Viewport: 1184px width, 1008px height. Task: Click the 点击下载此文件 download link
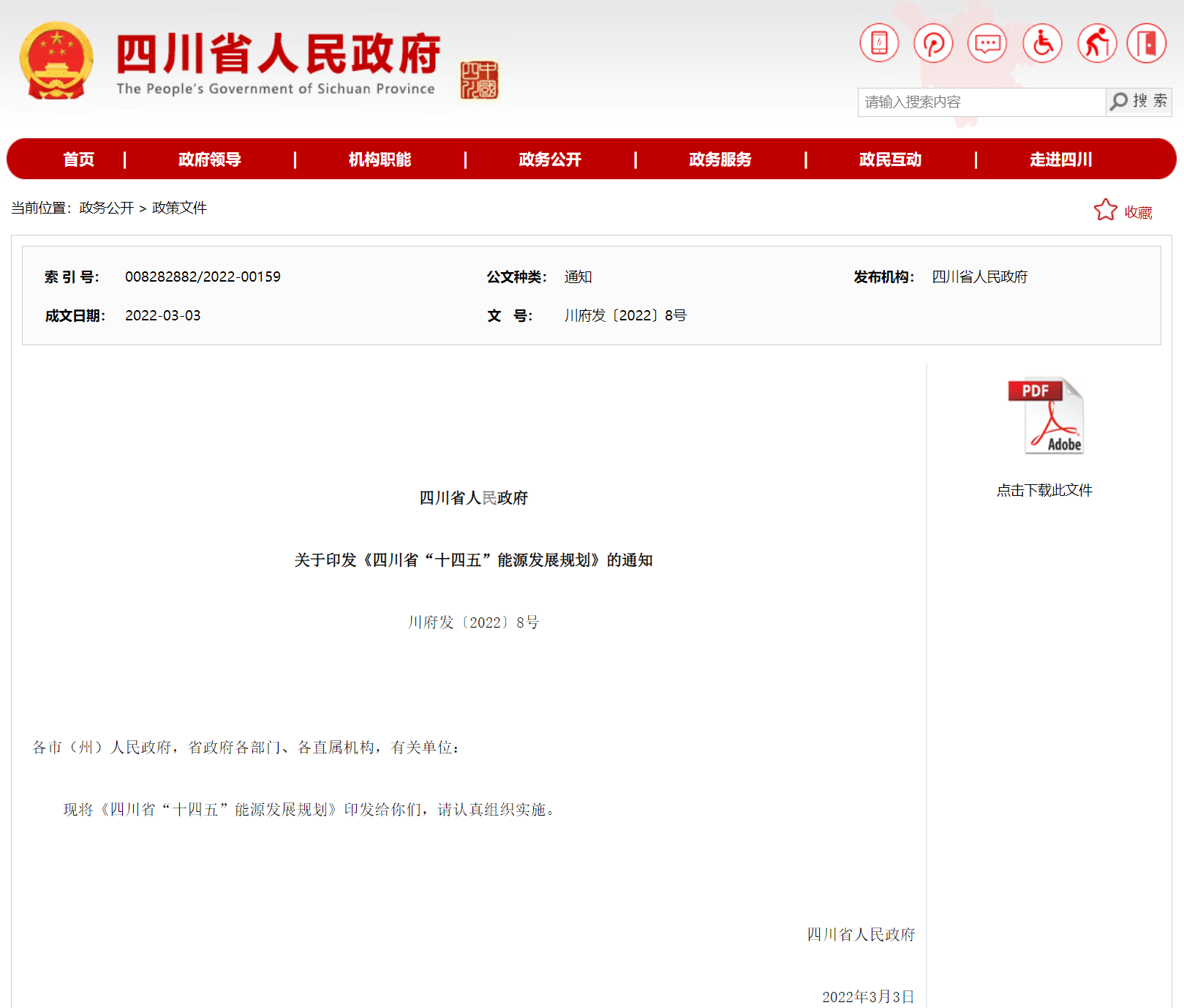[1044, 491]
